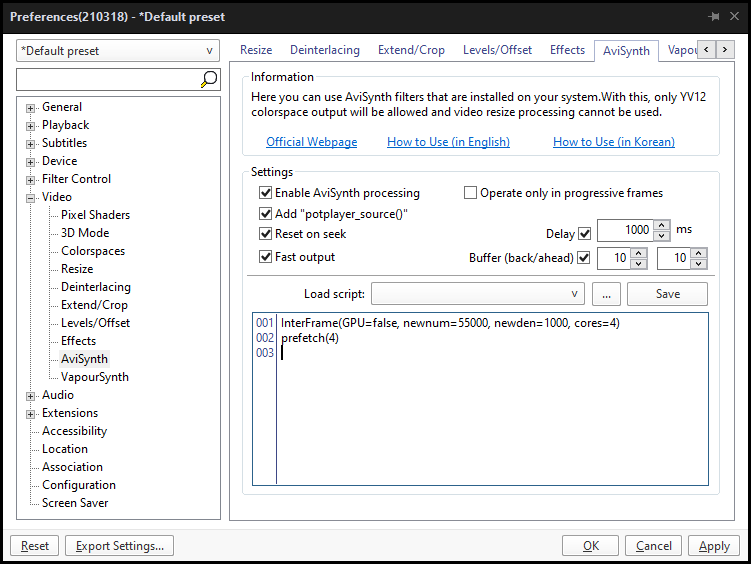Uncheck Reset on seek
Screen dimensions: 751x564
coord(265,234)
